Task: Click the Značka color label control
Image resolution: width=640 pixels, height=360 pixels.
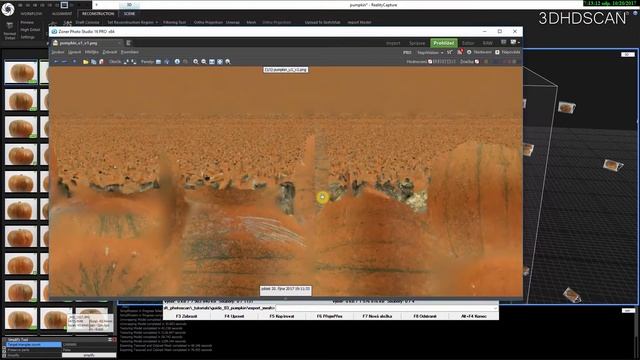Action: [x=470, y=62]
